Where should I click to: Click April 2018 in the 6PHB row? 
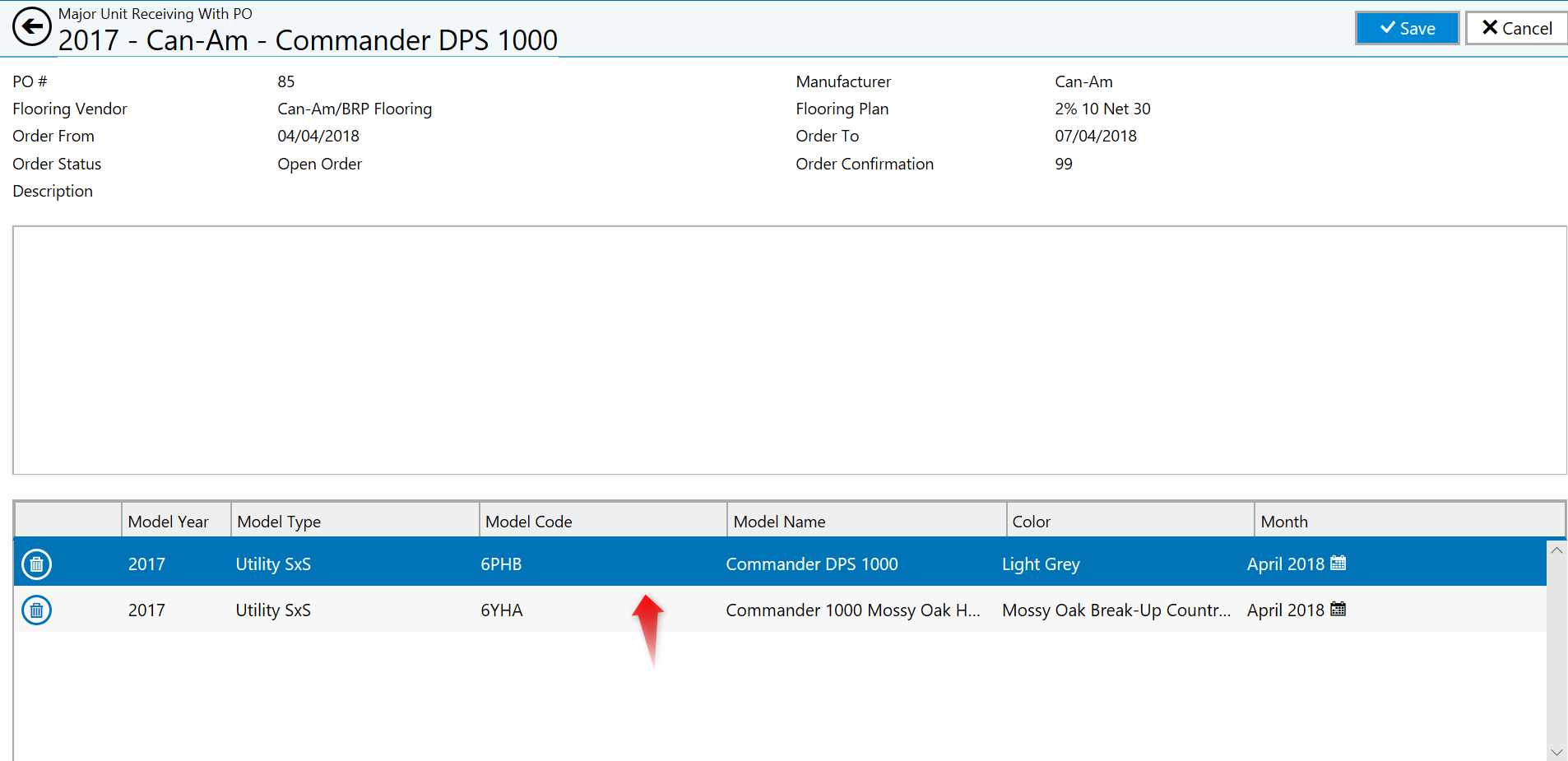(1286, 564)
